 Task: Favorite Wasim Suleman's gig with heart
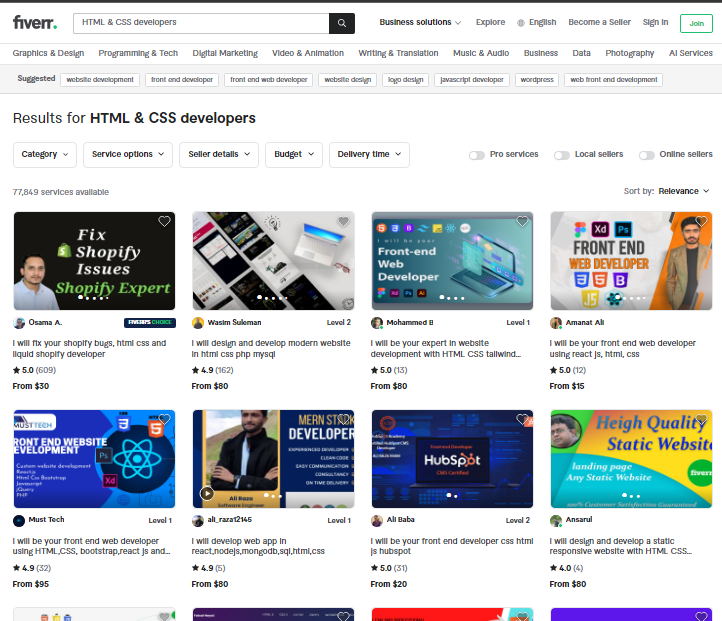click(x=344, y=221)
